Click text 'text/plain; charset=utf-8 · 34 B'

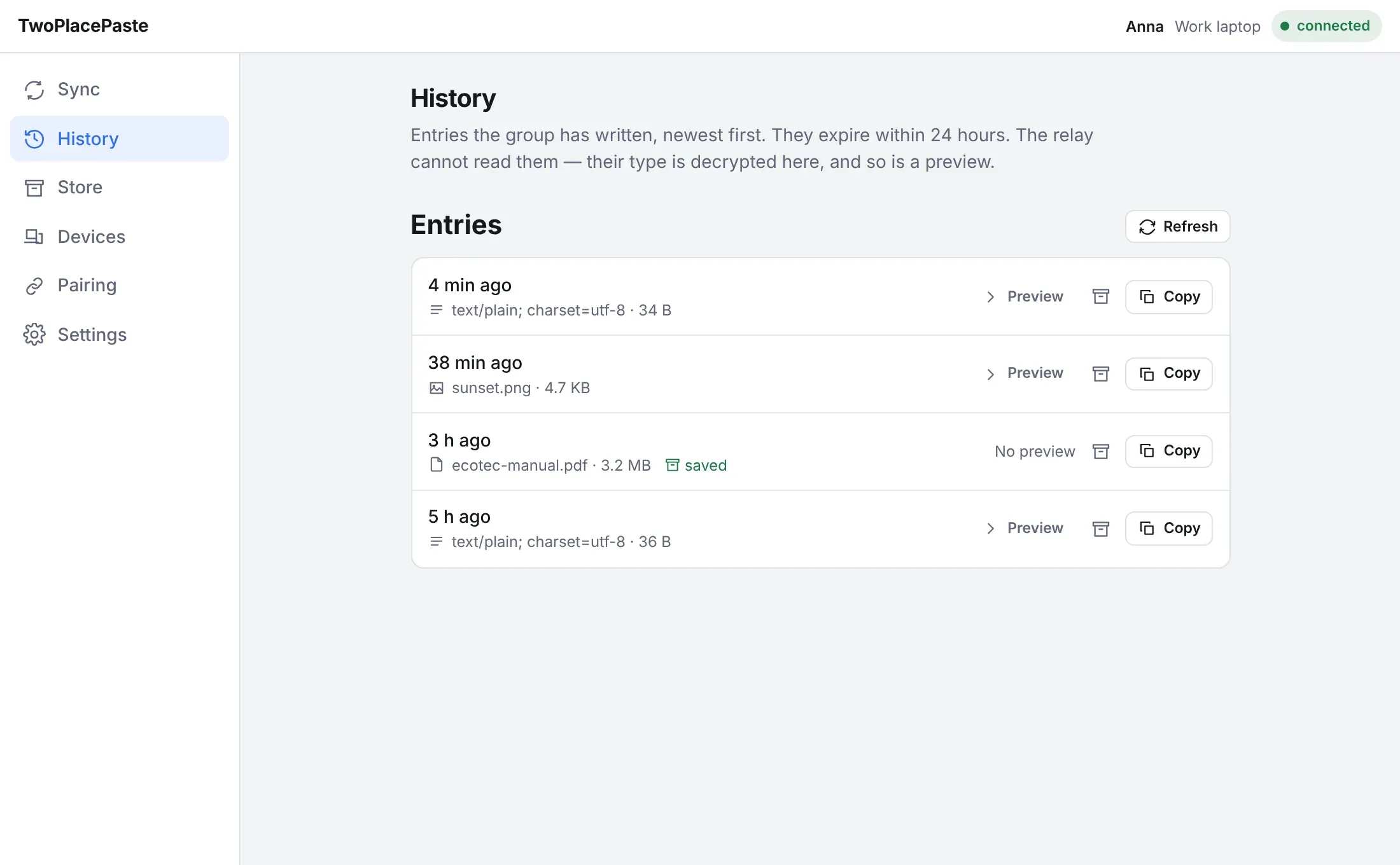tap(561, 310)
